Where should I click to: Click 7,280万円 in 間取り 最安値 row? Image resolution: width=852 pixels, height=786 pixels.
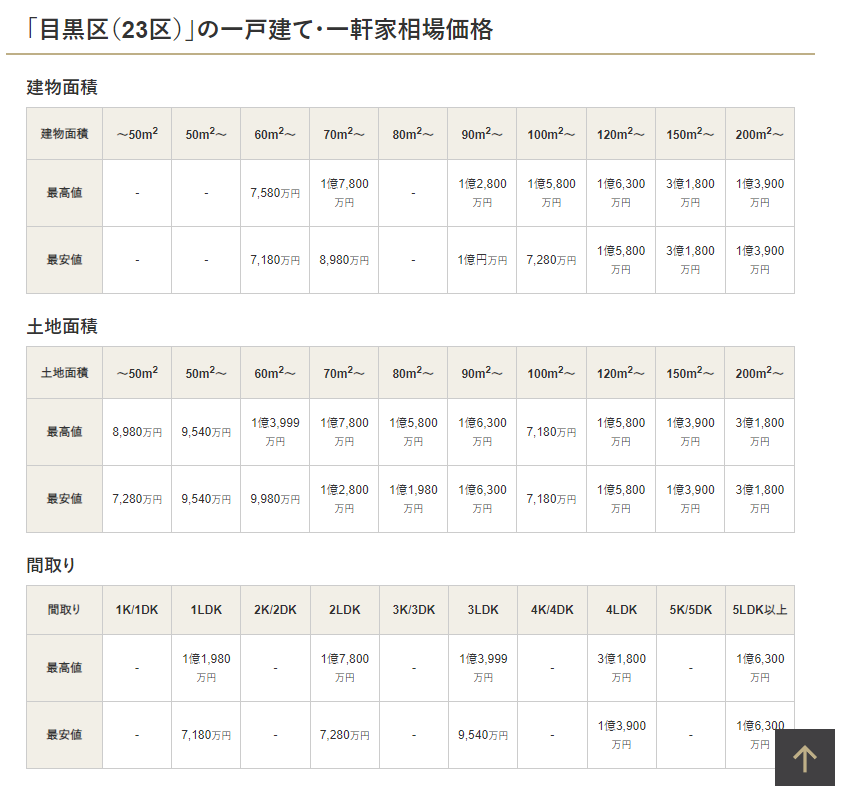344,735
